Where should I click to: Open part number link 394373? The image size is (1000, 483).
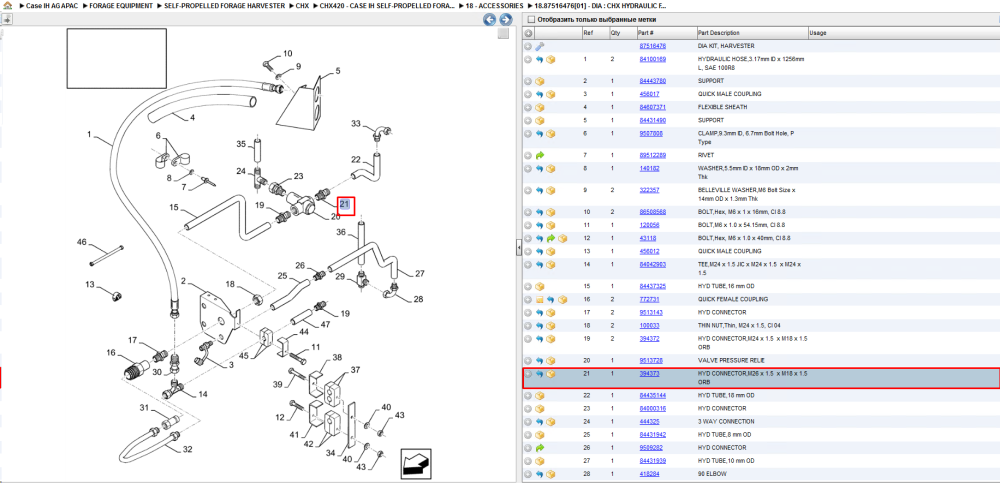click(x=649, y=374)
